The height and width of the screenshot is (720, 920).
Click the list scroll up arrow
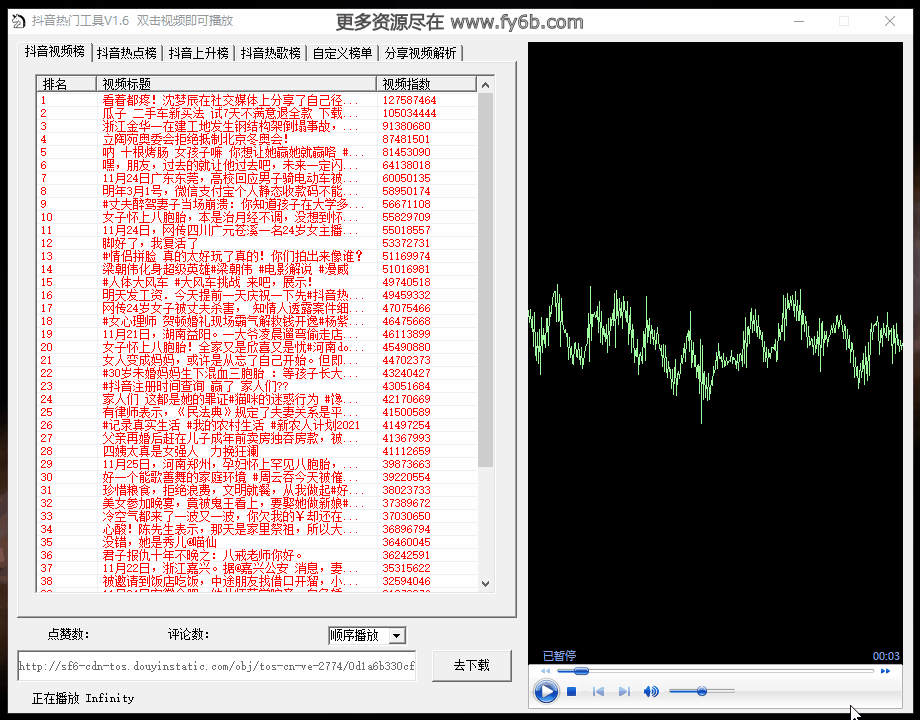[485, 85]
